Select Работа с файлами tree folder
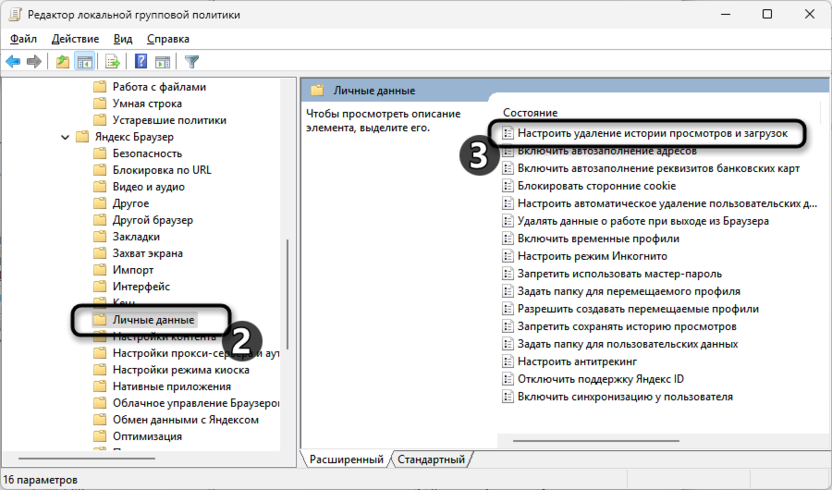This screenshot has width=832, height=490. click(159, 87)
